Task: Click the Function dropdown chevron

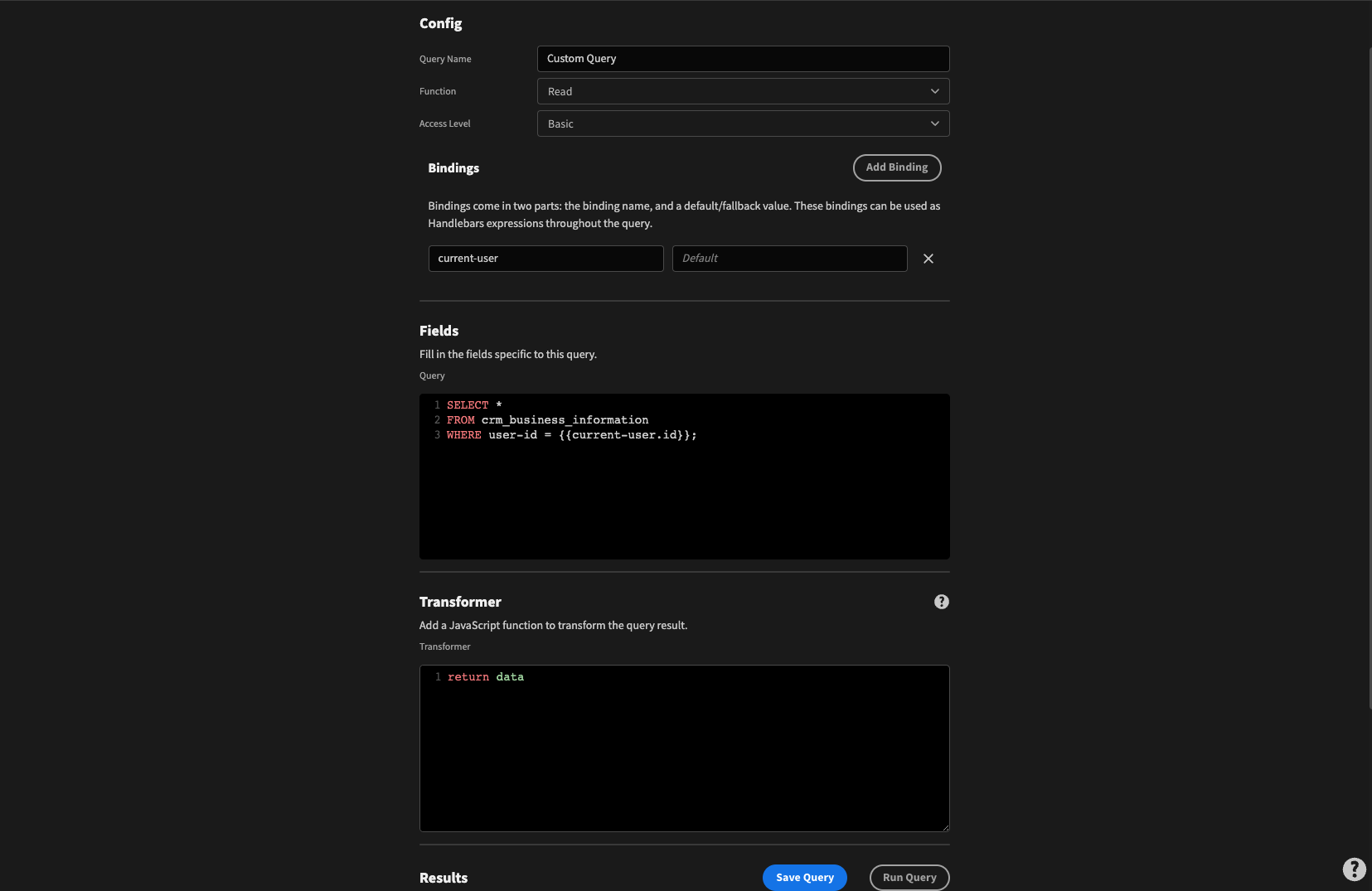Action: tap(934, 91)
